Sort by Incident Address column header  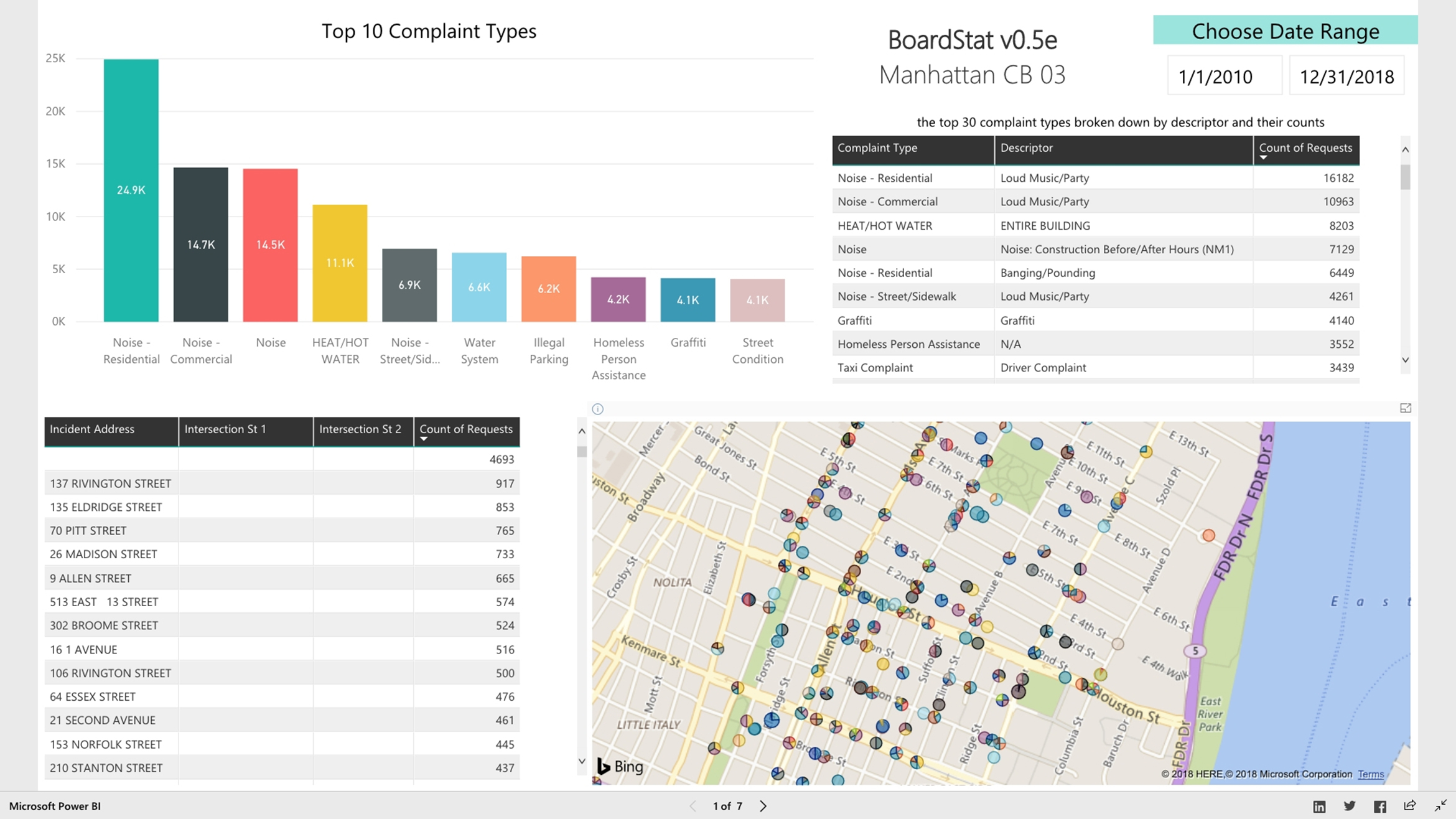[111, 431]
